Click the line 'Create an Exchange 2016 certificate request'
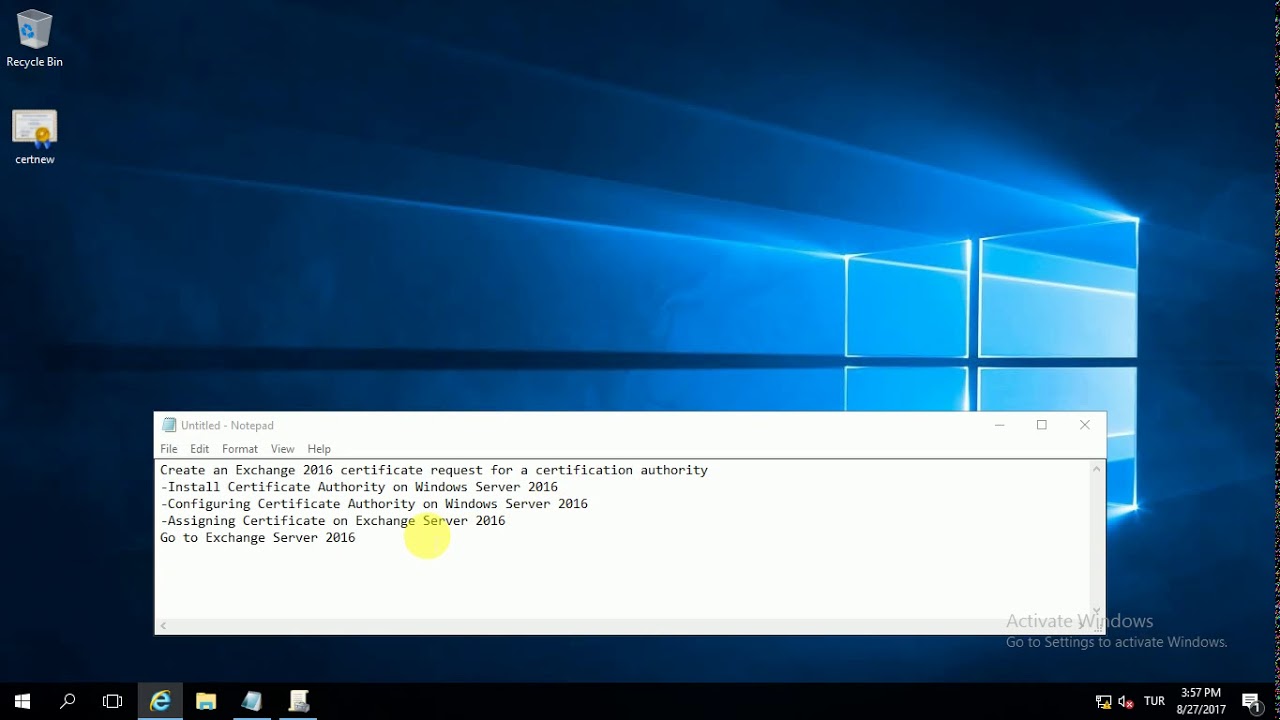The height and width of the screenshot is (720, 1280). pyautogui.click(x=434, y=470)
